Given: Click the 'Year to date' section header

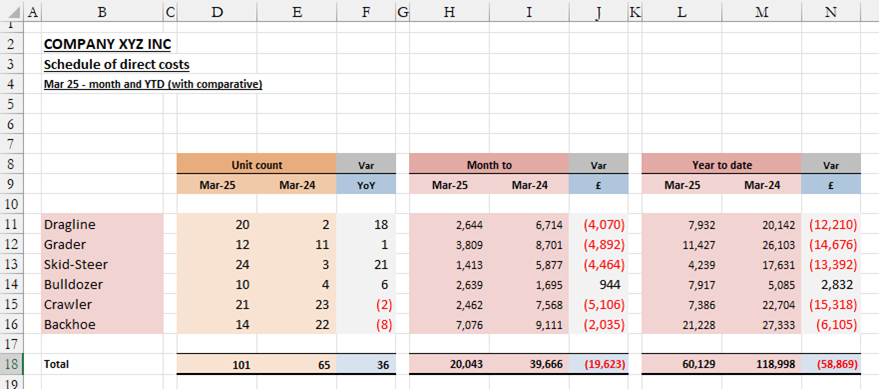Looking at the screenshot, I should [x=721, y=165].
